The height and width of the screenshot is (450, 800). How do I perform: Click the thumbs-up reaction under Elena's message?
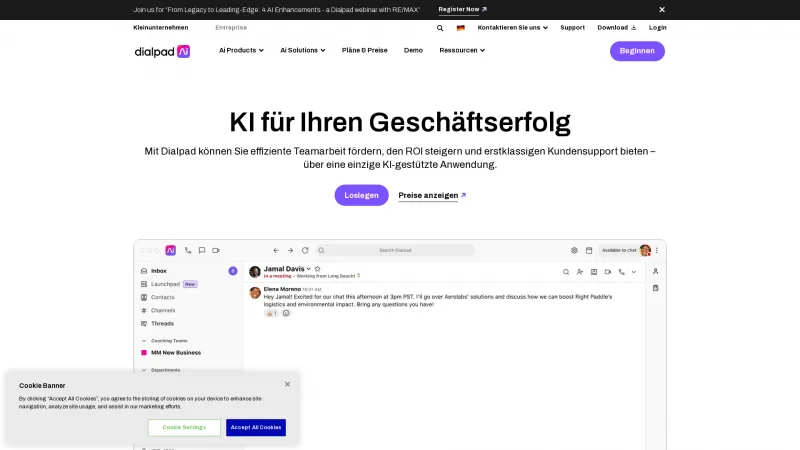click(271, 313)
